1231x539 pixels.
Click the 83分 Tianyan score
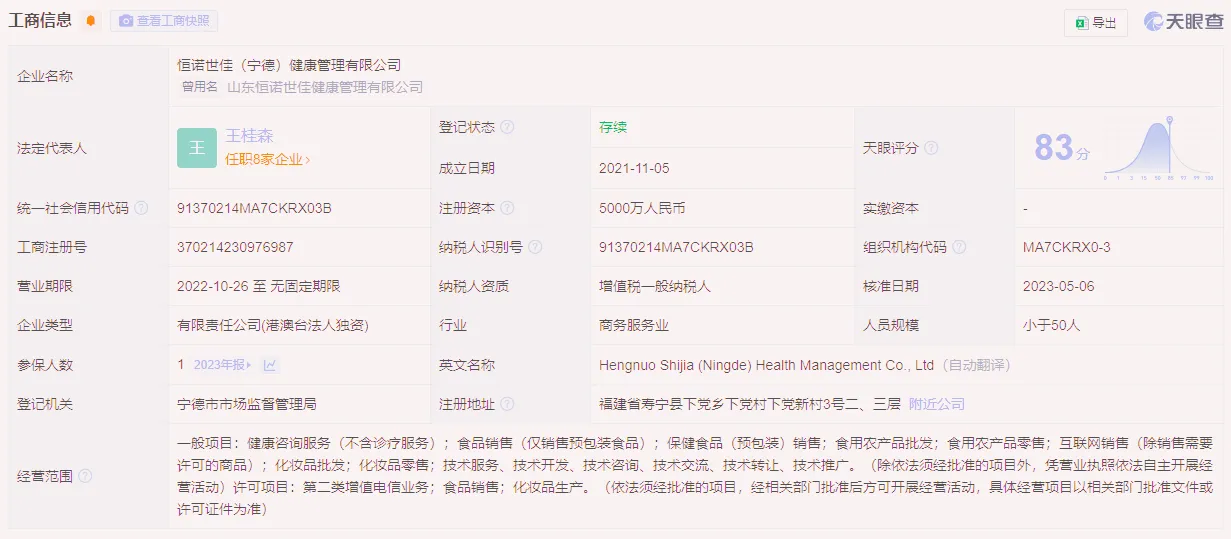1061,149
